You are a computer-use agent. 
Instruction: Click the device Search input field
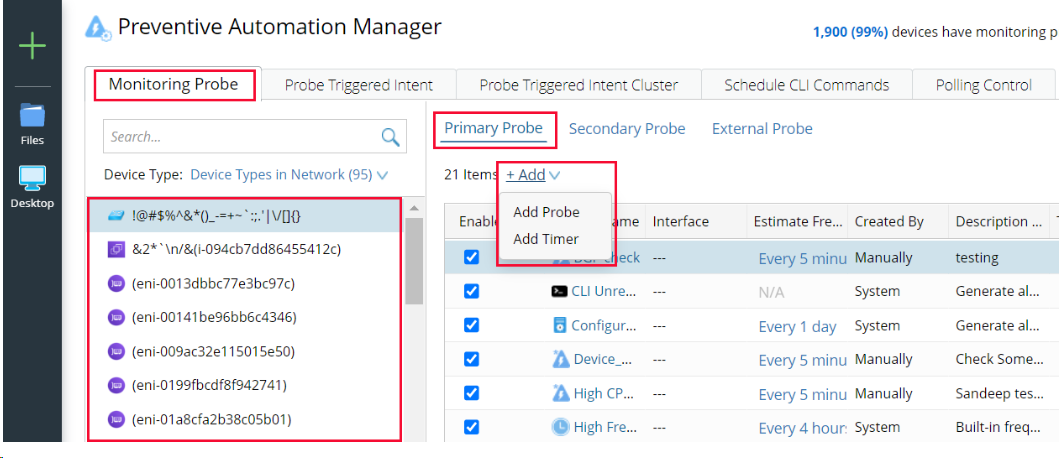[240, 137]
